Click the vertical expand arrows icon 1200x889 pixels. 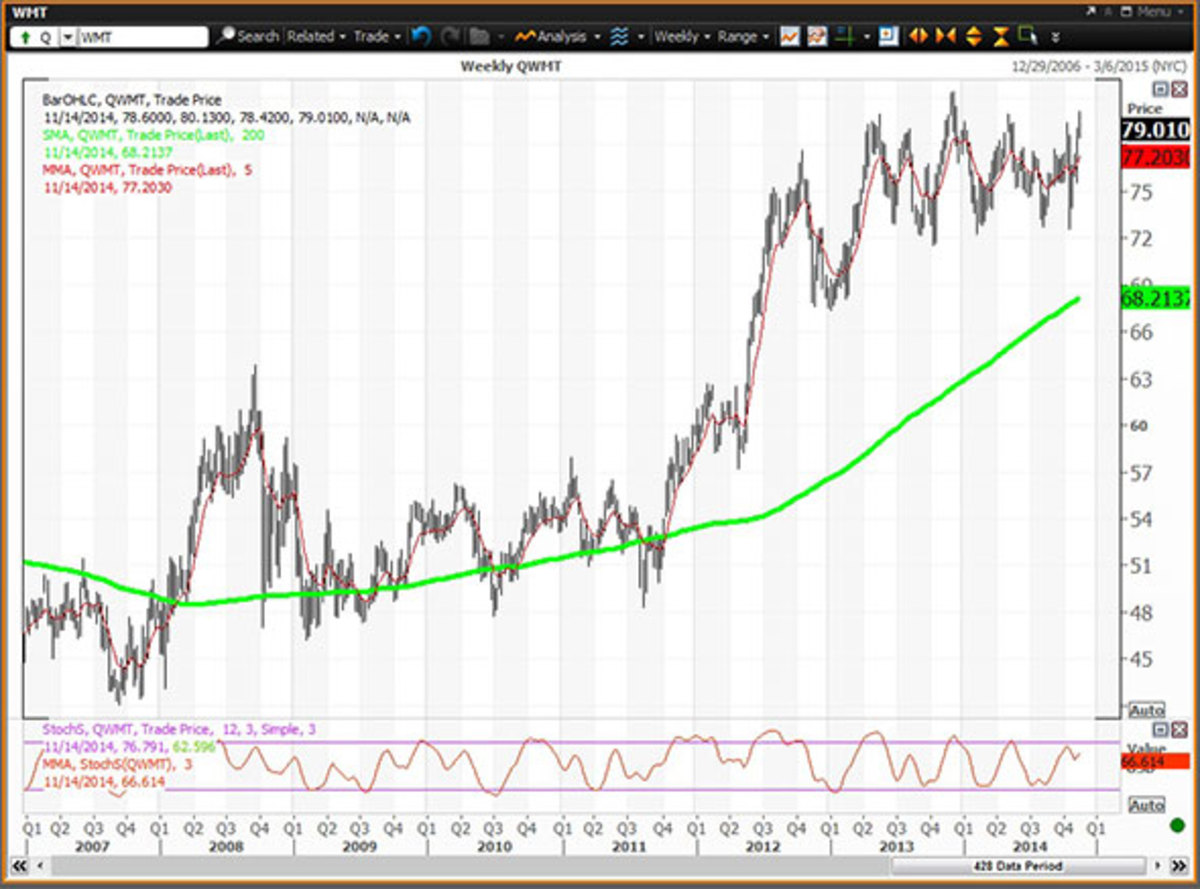point(973,37)
